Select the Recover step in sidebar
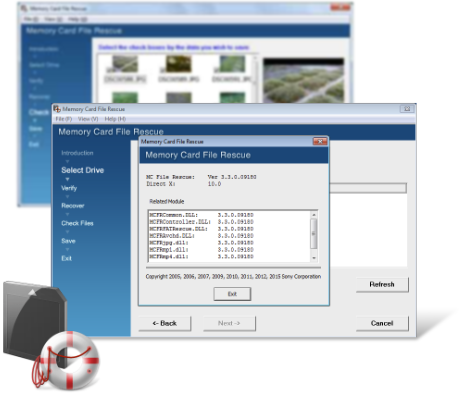This screenshot has width=462, height=395. (x=73, y=206)
